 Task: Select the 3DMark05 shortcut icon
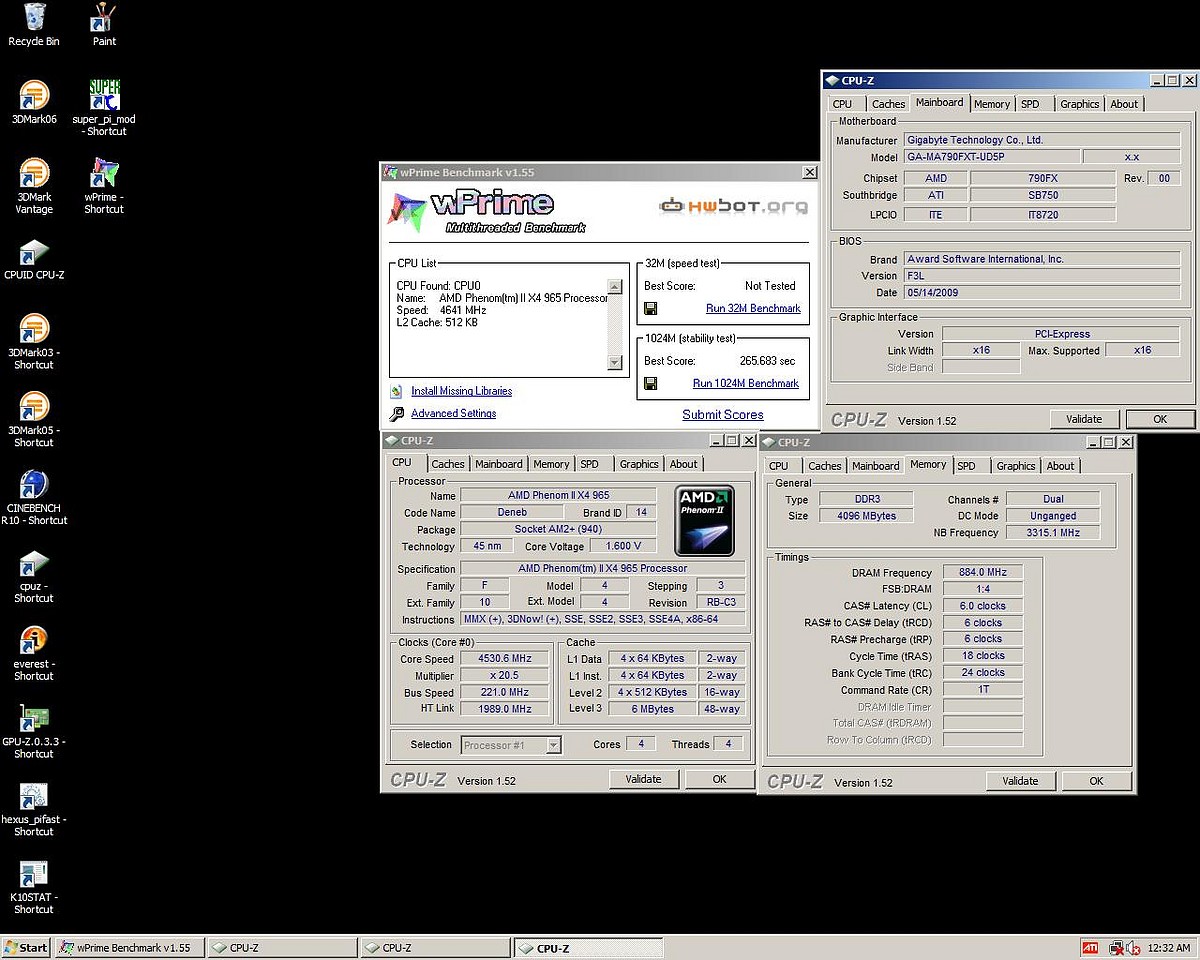click(x=34, y=407)
